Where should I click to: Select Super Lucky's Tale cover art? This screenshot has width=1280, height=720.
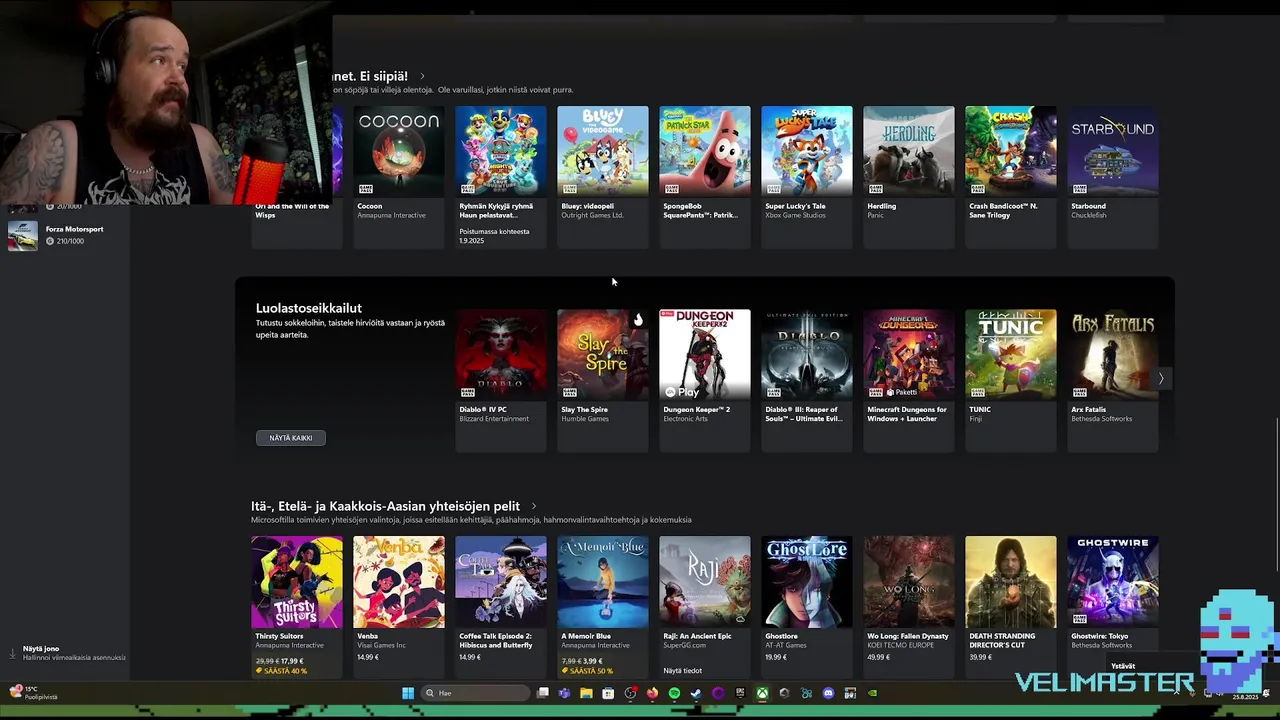coord(806,151)
